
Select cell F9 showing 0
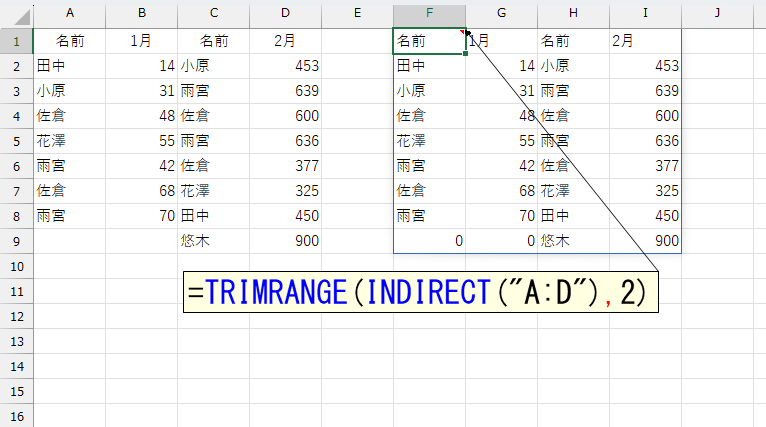click(429, 241)
